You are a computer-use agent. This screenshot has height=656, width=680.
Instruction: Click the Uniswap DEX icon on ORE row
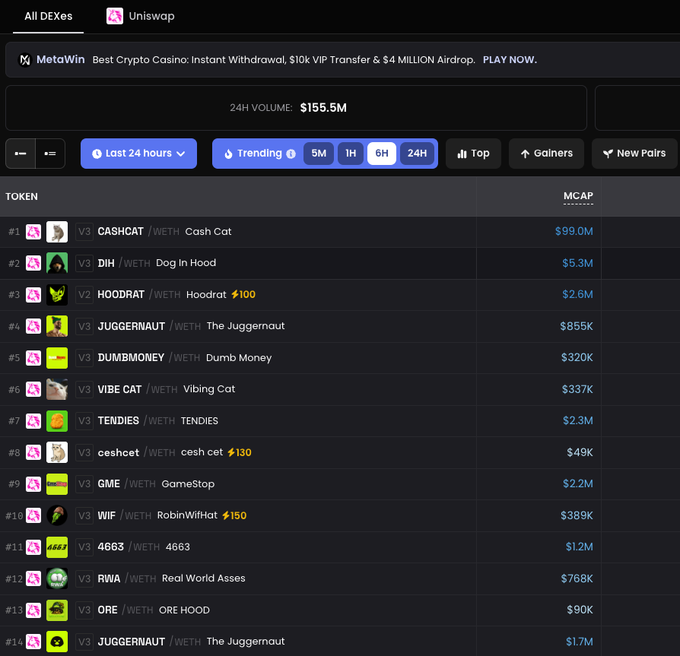click(x=33, y=610)
